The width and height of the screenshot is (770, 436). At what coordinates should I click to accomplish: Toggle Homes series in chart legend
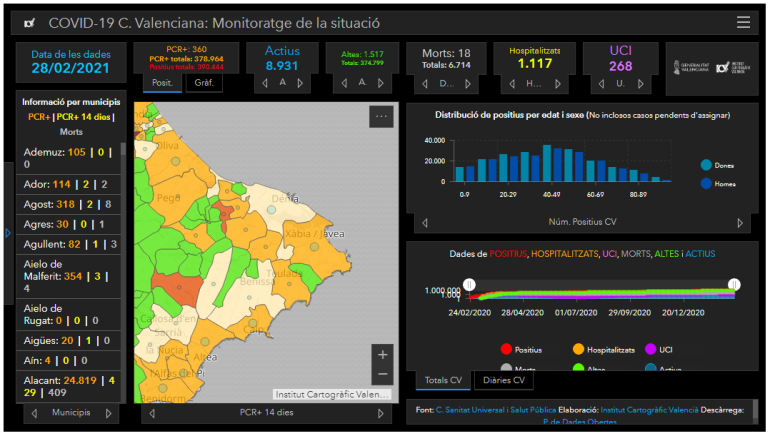(706, 184)
